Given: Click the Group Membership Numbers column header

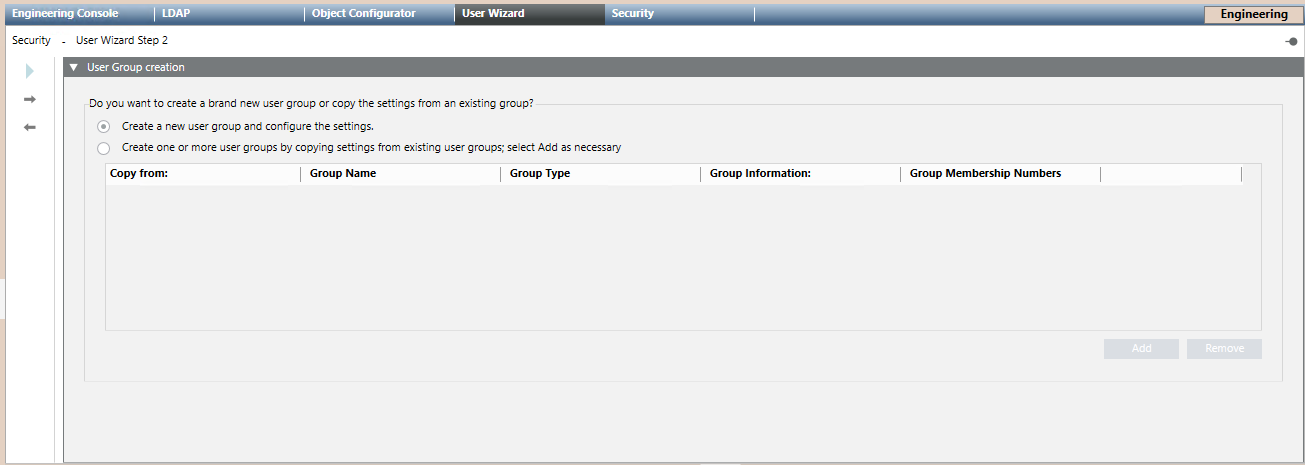Looking at the screenshot, I should pyautogui.click(x=985, y=174).
